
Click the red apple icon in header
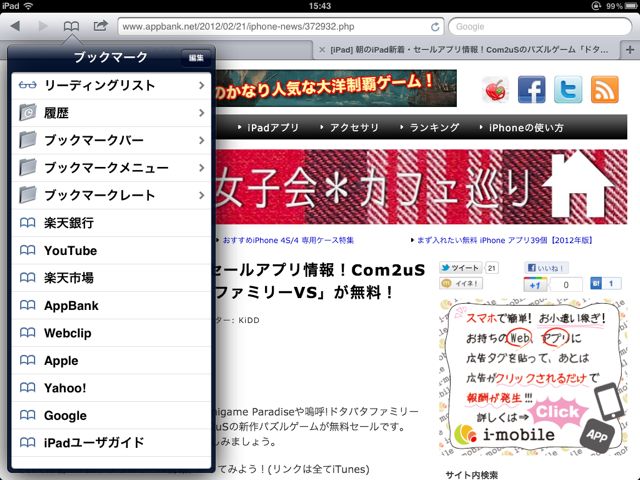pos(496,89)
